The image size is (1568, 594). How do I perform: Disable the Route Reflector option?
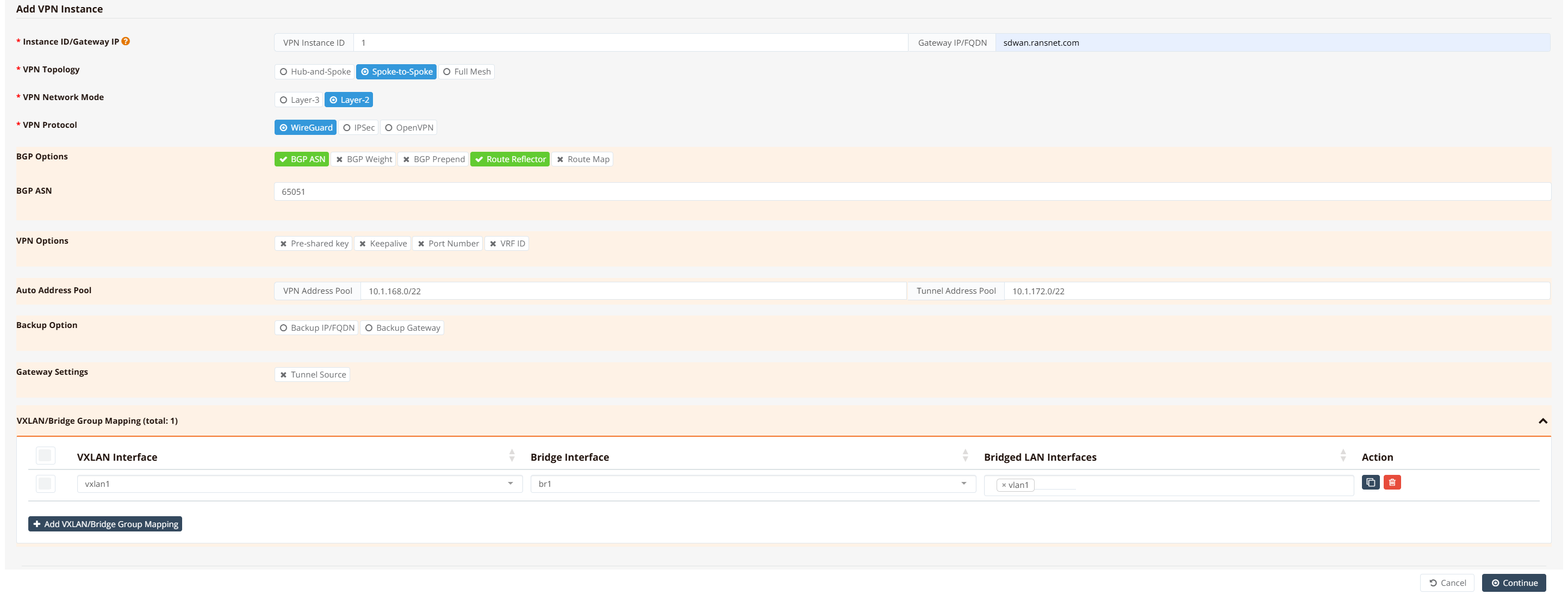point(509,159)
